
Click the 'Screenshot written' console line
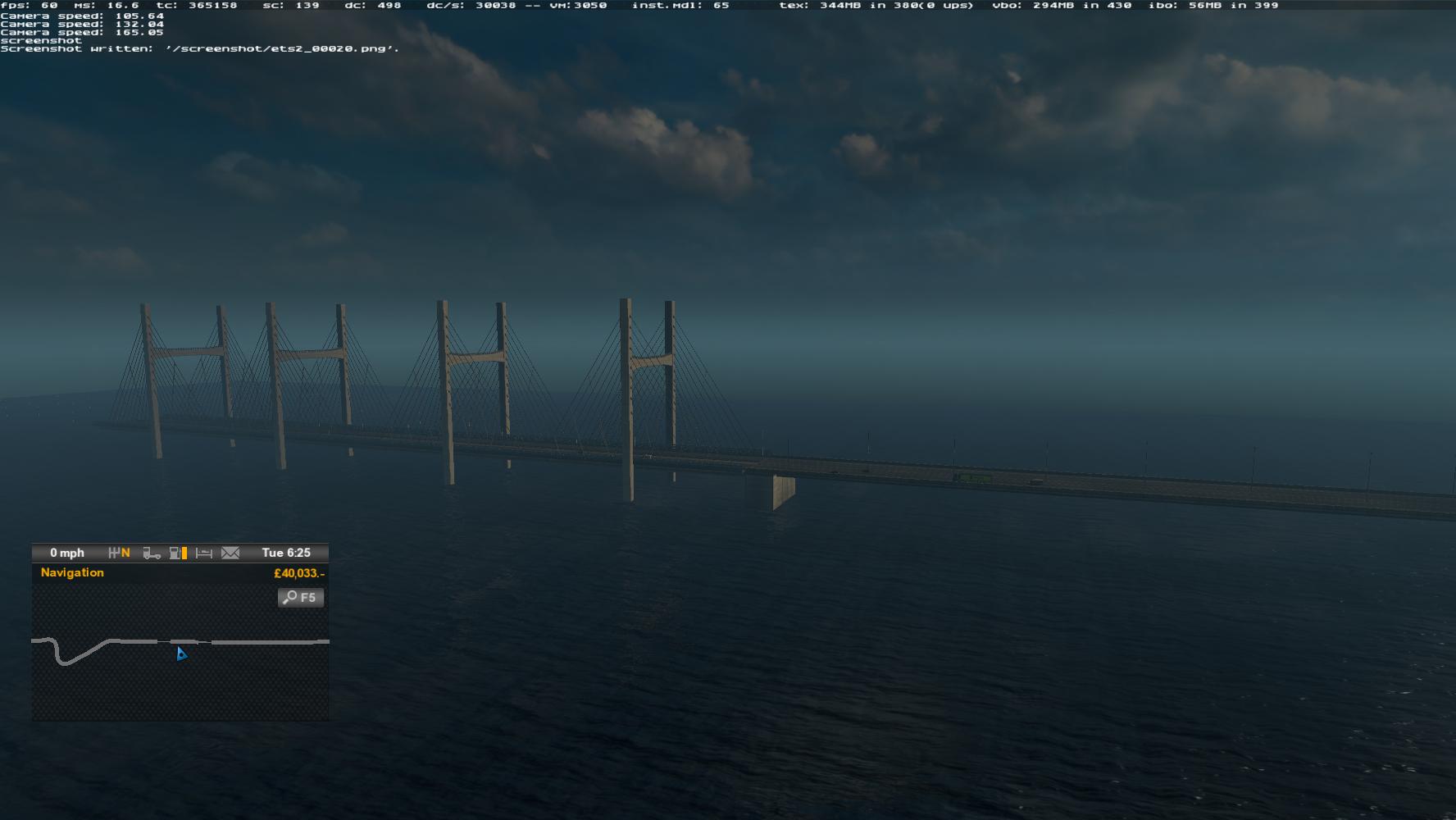coord(199,48)
